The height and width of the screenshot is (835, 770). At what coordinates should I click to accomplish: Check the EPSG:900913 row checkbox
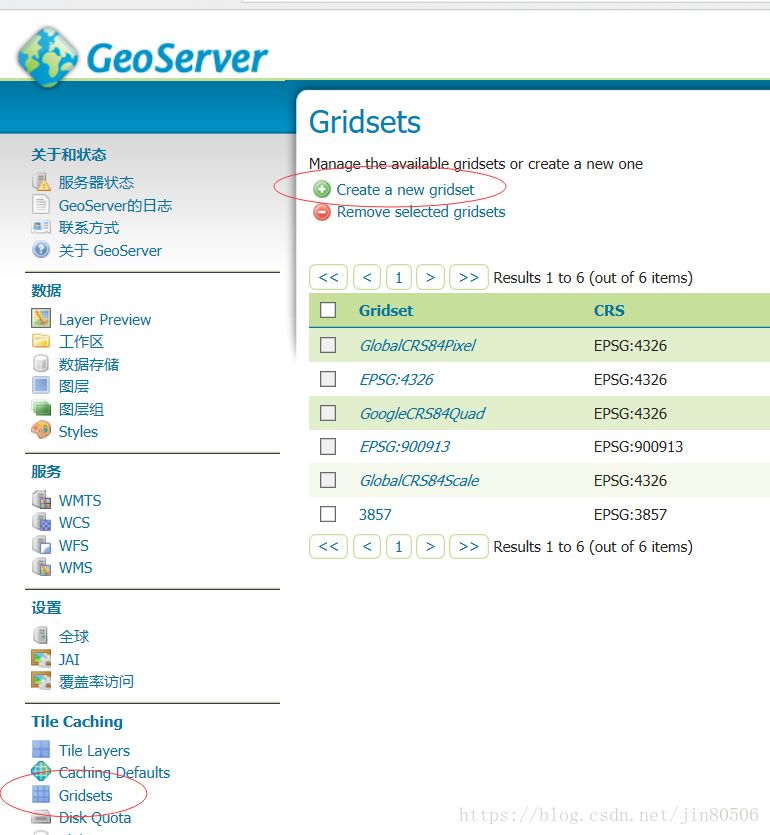pos(328,446)
